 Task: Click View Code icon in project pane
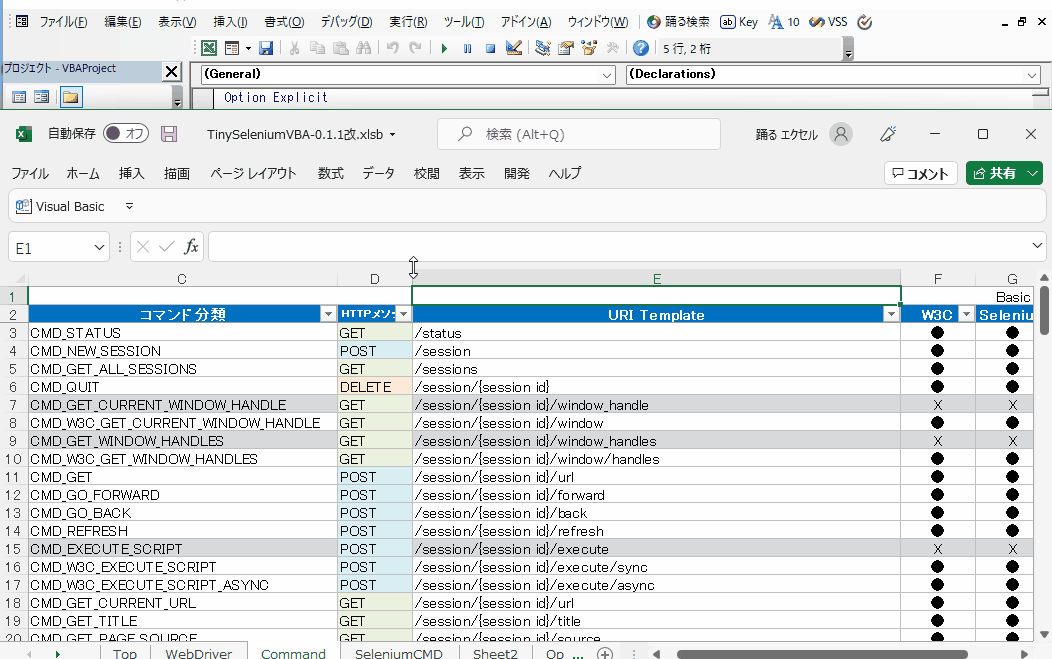pyautogui.click(x=19, y=97)
